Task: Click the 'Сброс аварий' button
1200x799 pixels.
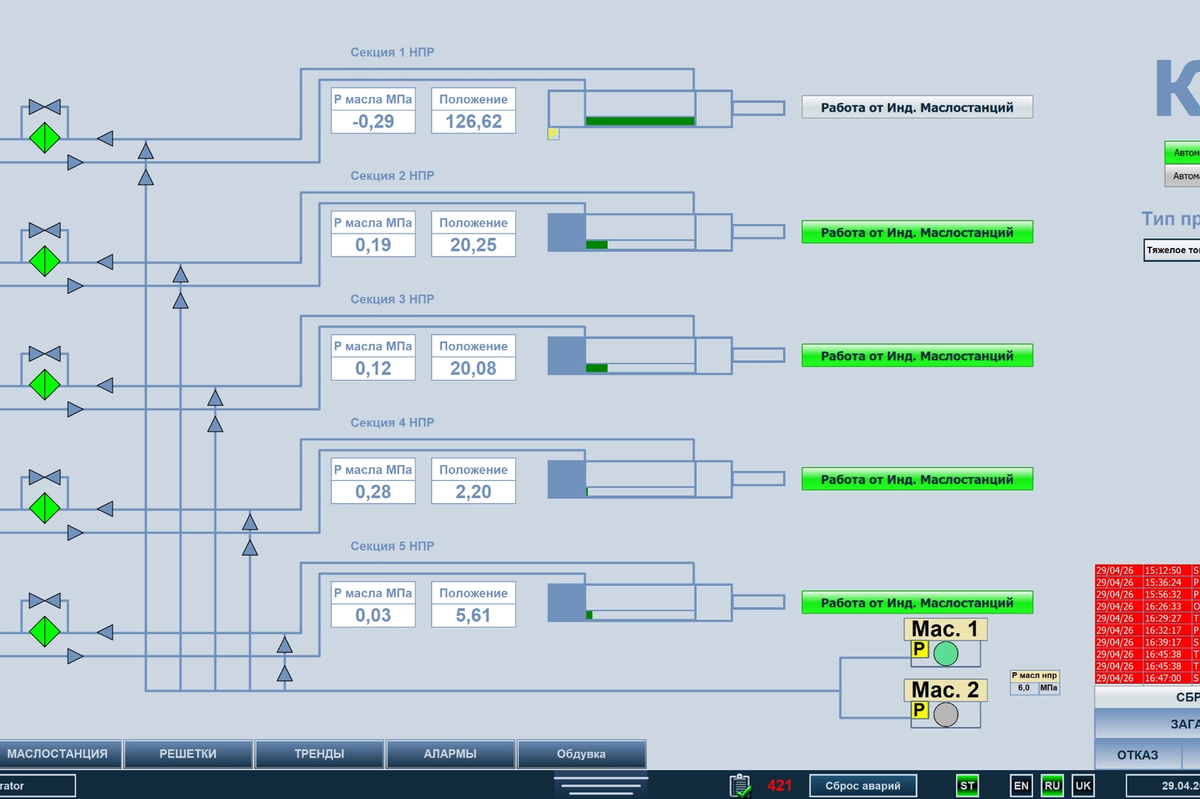Action: [863, 786]
